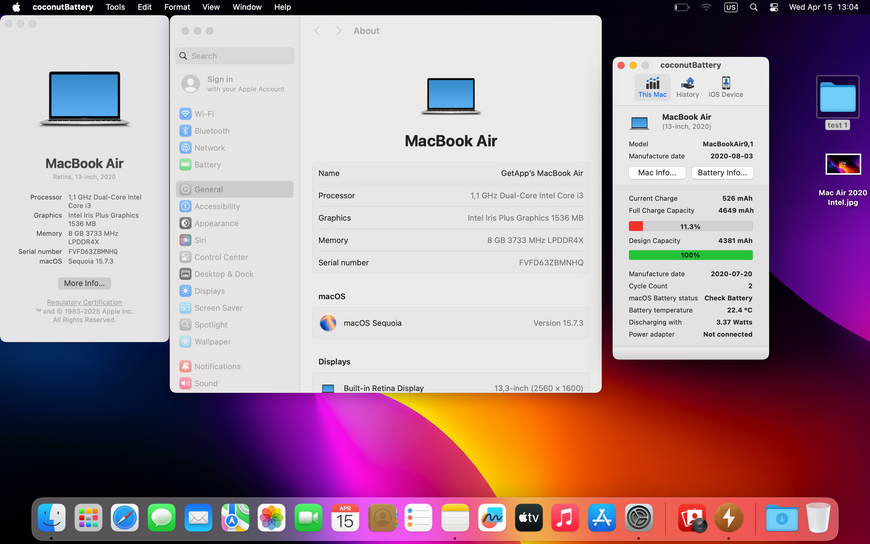Open Photos from the Dock
The image size is (870, 544).
click(x=271, y=518)
